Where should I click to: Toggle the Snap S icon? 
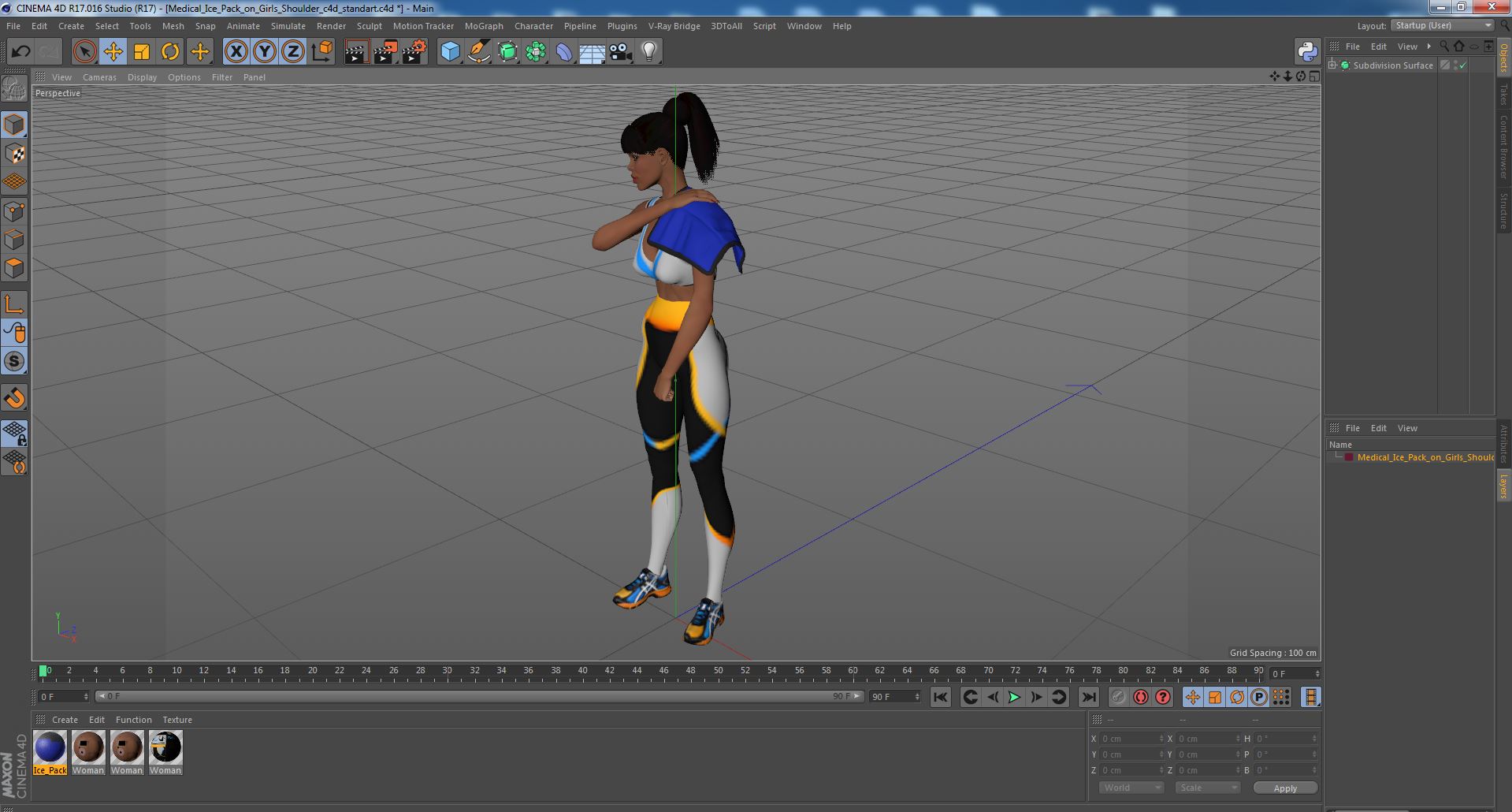tap(14, 362)
